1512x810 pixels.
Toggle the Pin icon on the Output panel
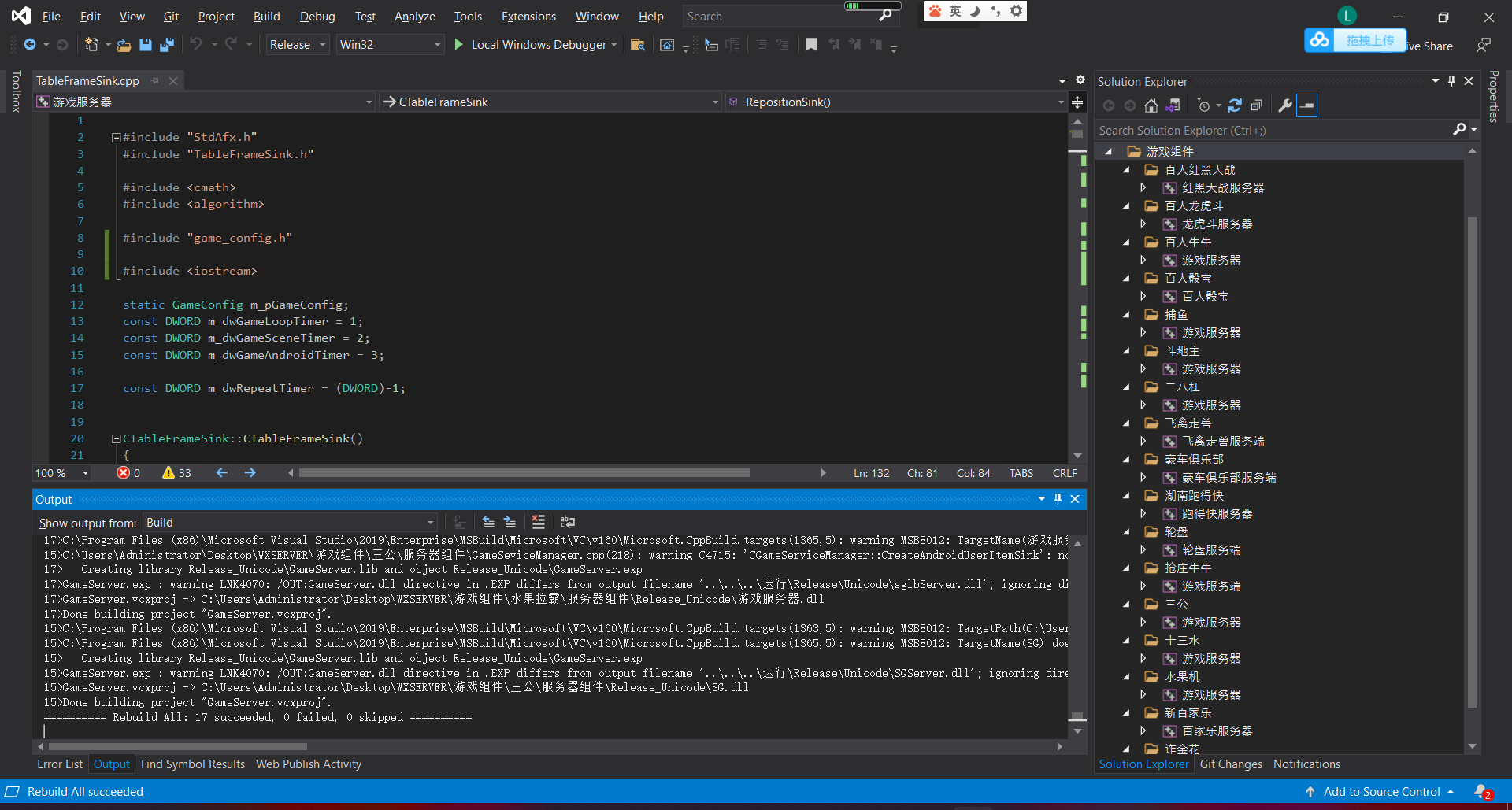point(1058,498)
